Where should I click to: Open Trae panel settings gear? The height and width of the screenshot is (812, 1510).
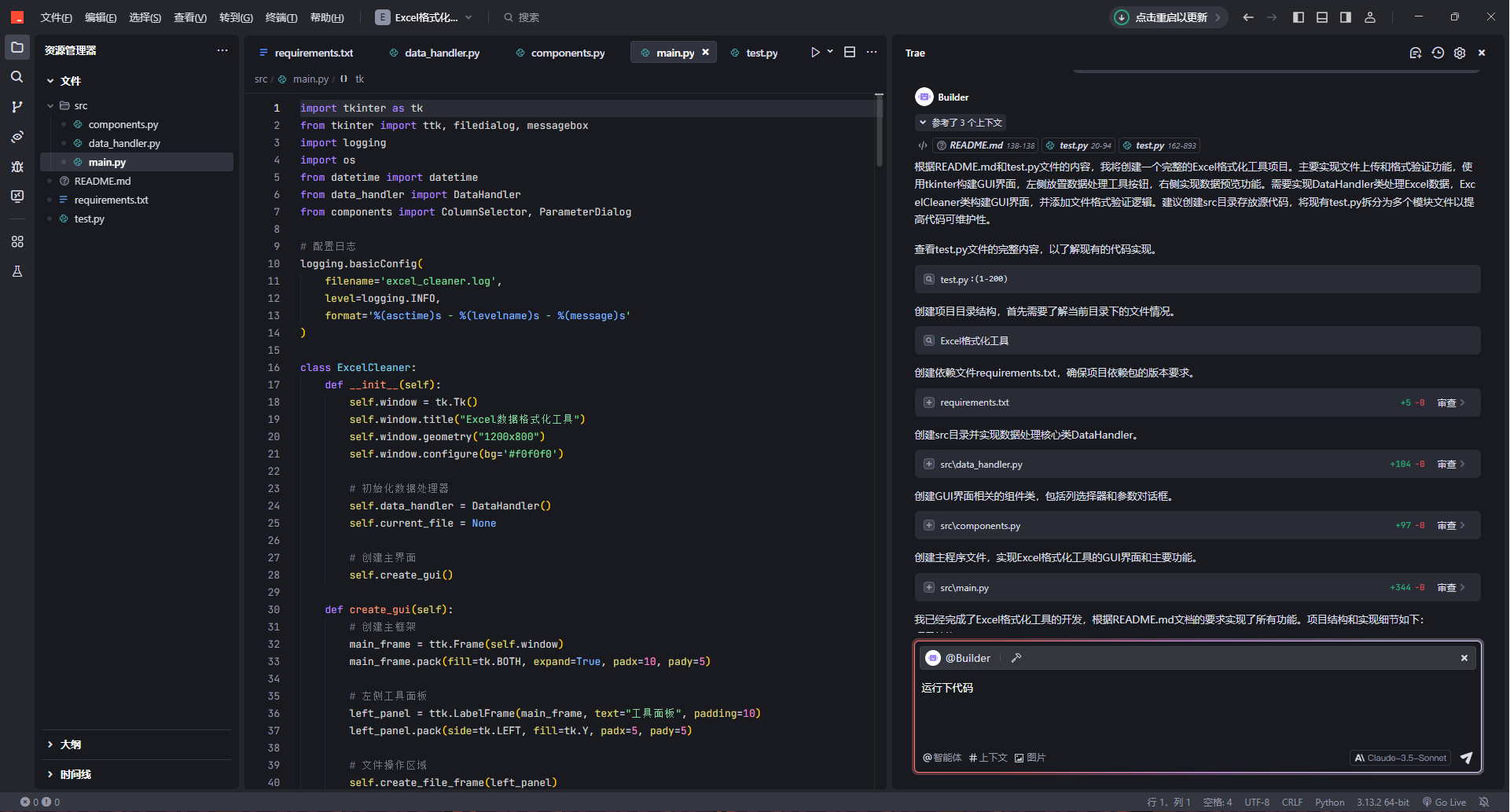pos(1460,53)
